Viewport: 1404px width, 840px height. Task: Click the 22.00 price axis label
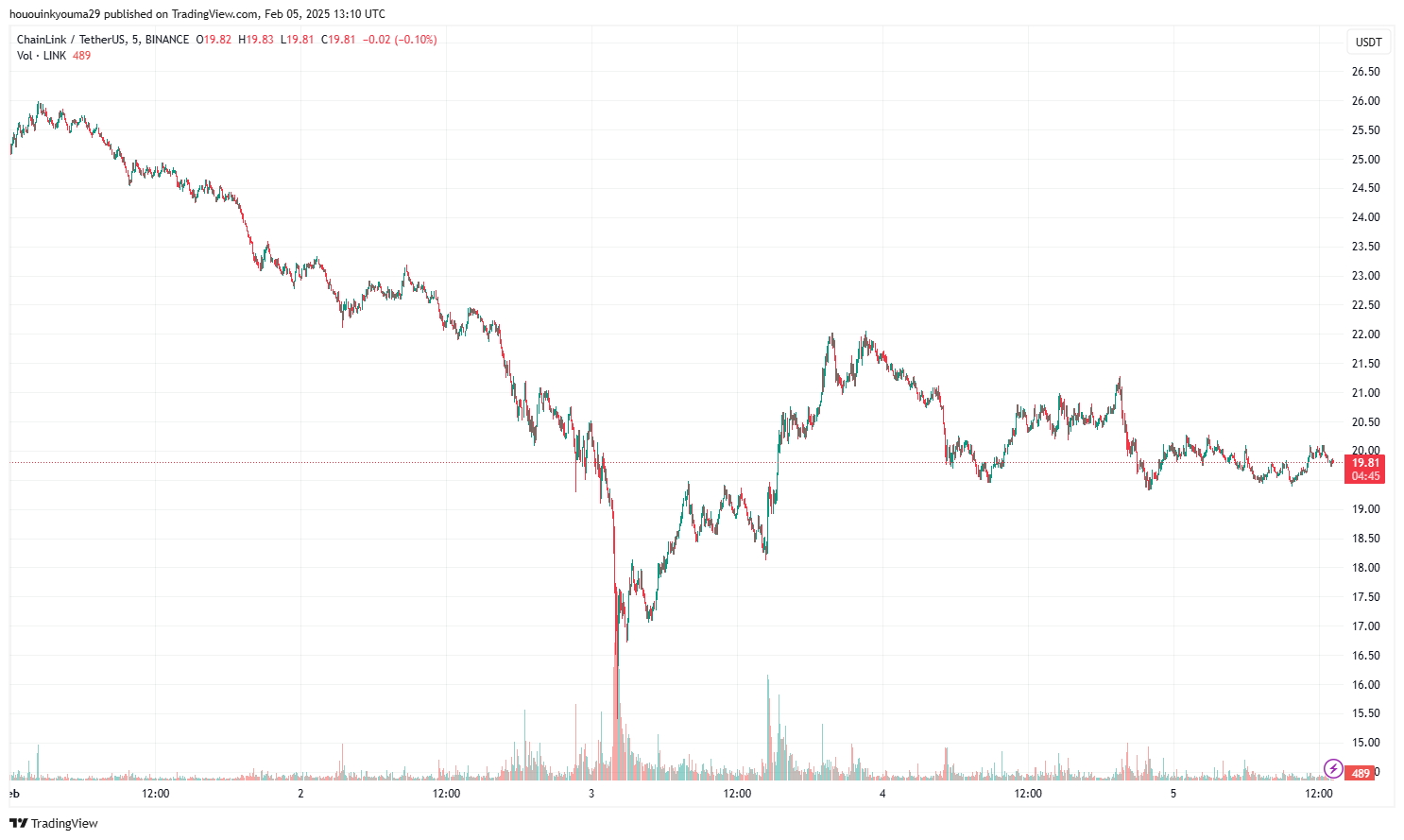1365,334
